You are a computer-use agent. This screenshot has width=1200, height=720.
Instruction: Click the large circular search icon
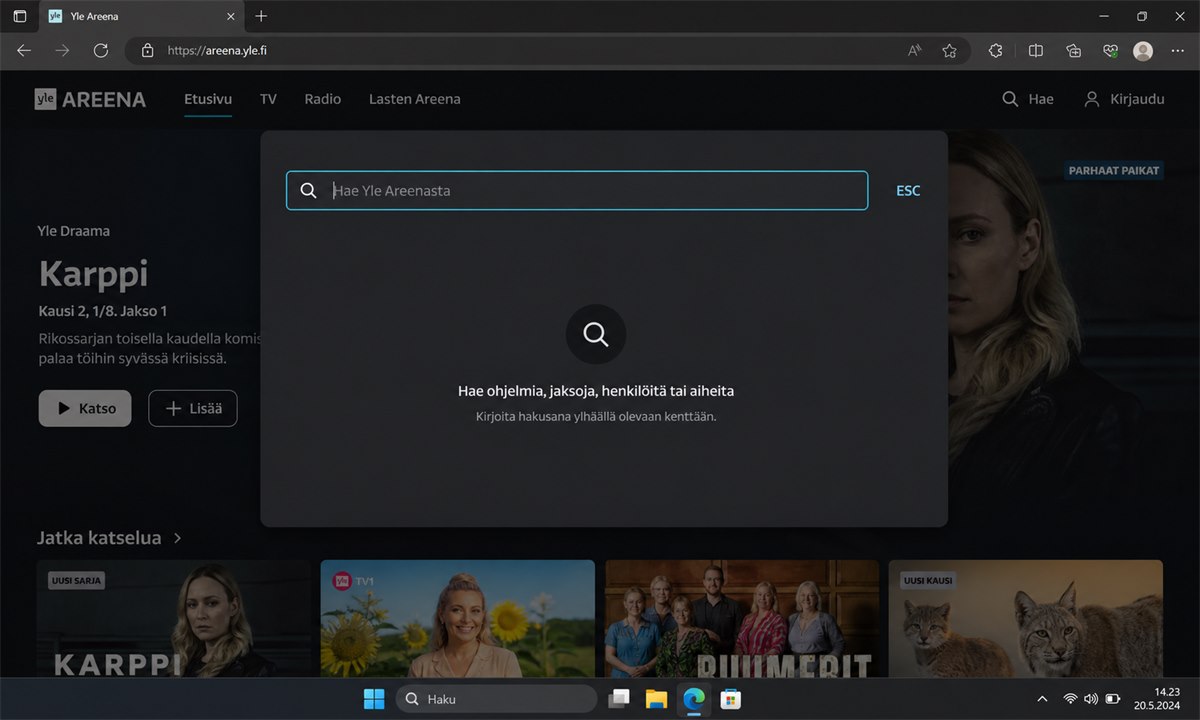(596, 334)
